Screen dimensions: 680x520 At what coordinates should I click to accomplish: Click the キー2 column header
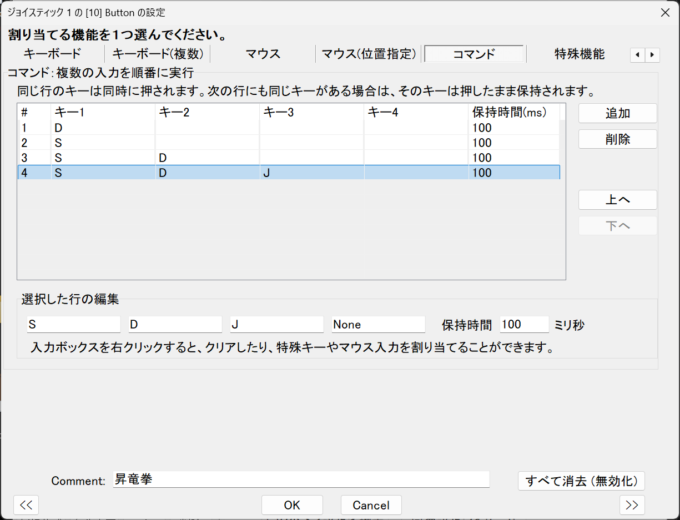point(207,112)
